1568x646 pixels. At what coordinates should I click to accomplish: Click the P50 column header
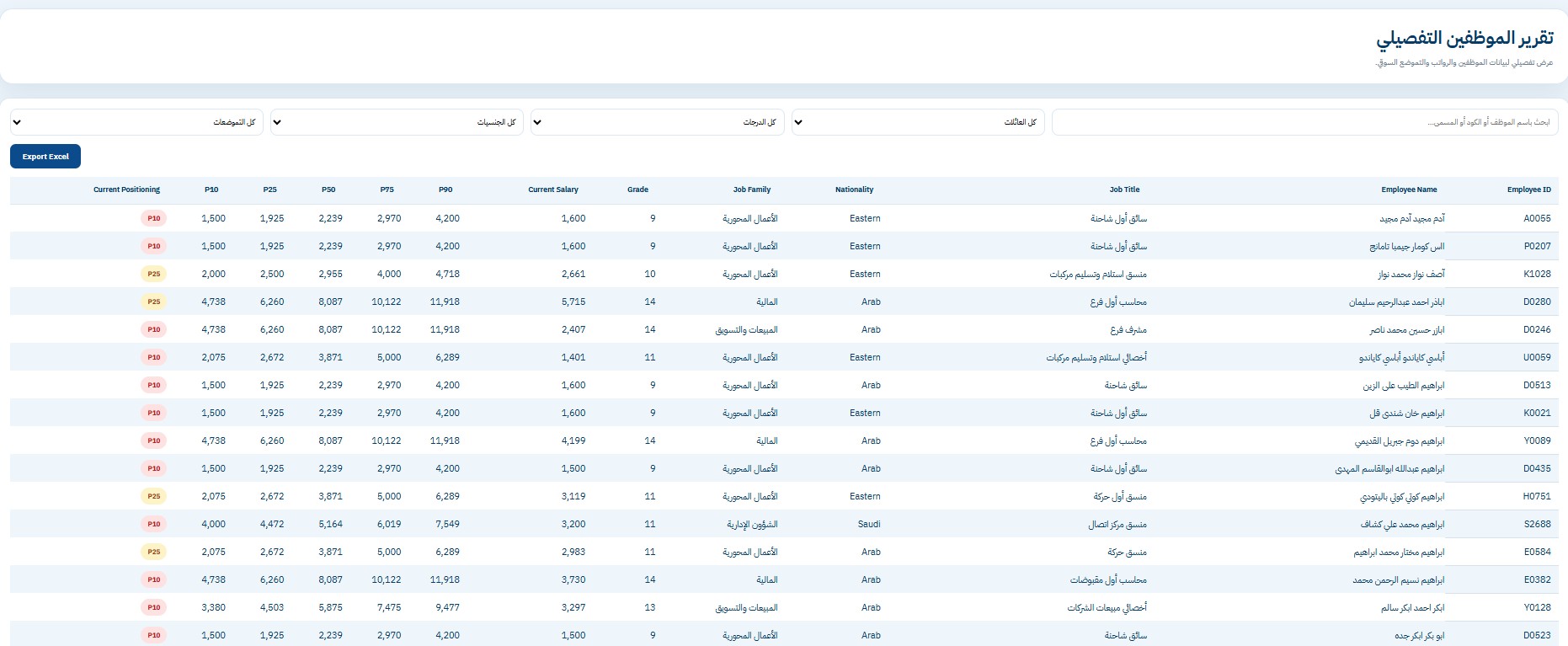[x=328, y=190]
